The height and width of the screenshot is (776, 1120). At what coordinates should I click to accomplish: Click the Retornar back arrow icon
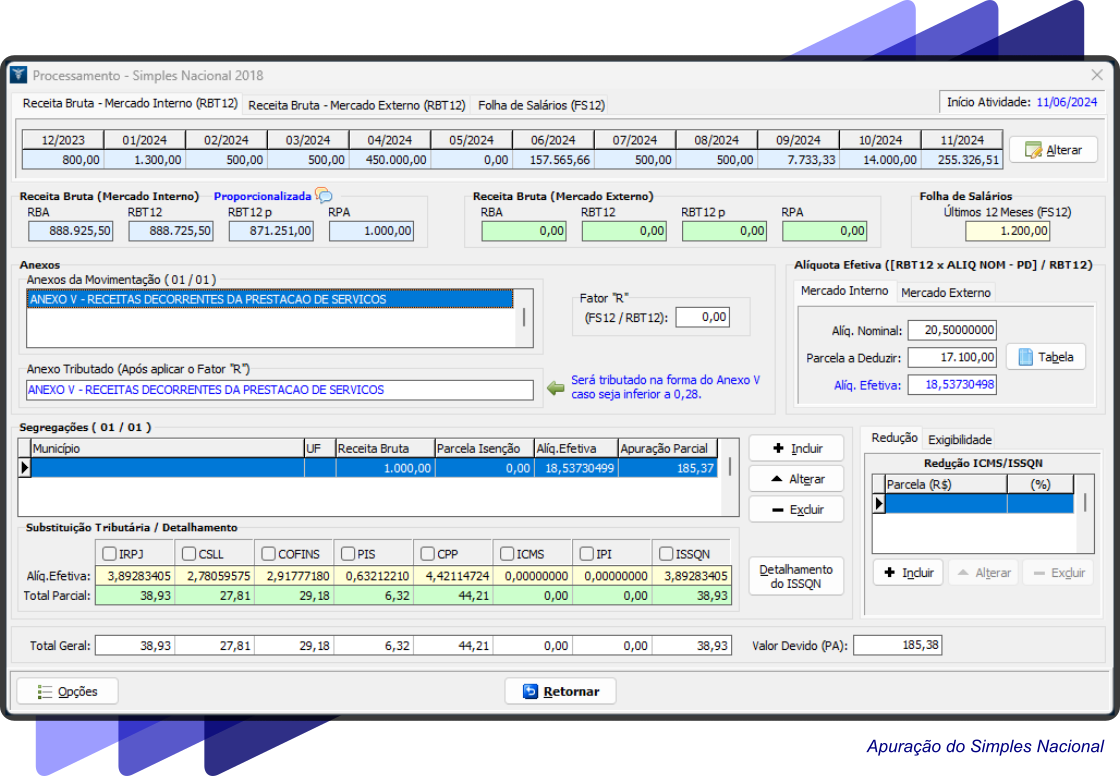pos(530,691)
